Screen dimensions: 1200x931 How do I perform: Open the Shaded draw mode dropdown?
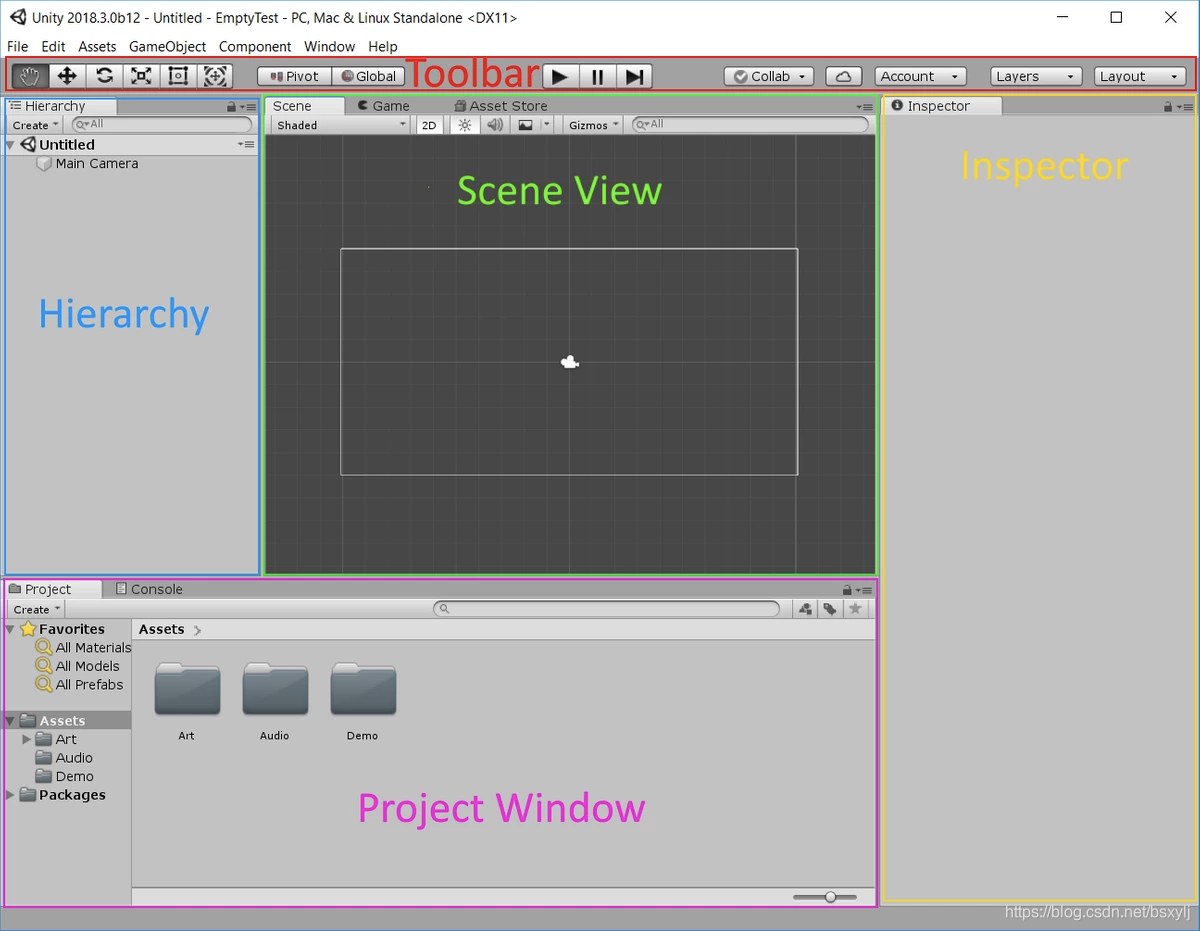pos(340,125)
